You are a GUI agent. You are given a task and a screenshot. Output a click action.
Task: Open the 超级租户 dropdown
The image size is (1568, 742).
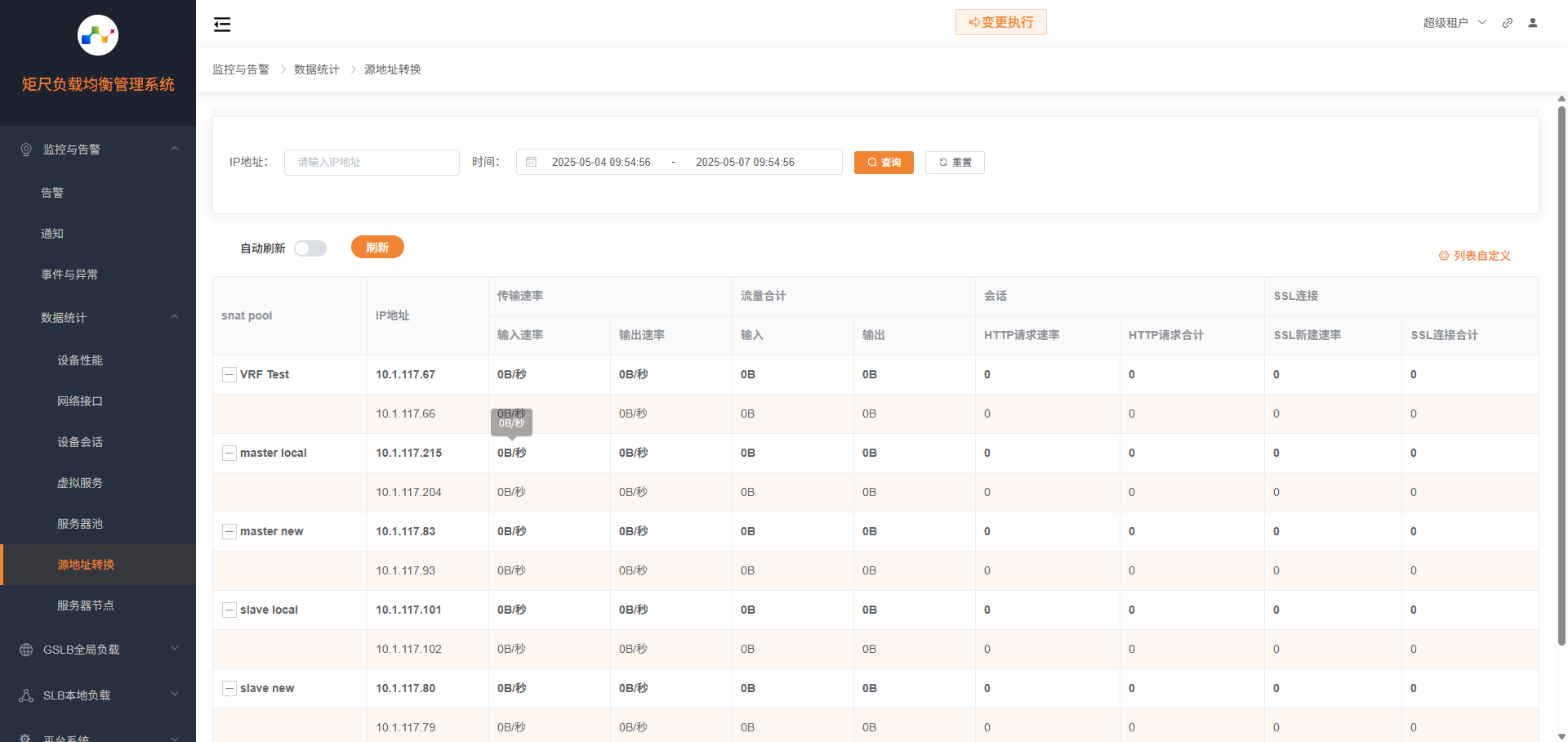pyautogui.click(x=1454, y=23)
